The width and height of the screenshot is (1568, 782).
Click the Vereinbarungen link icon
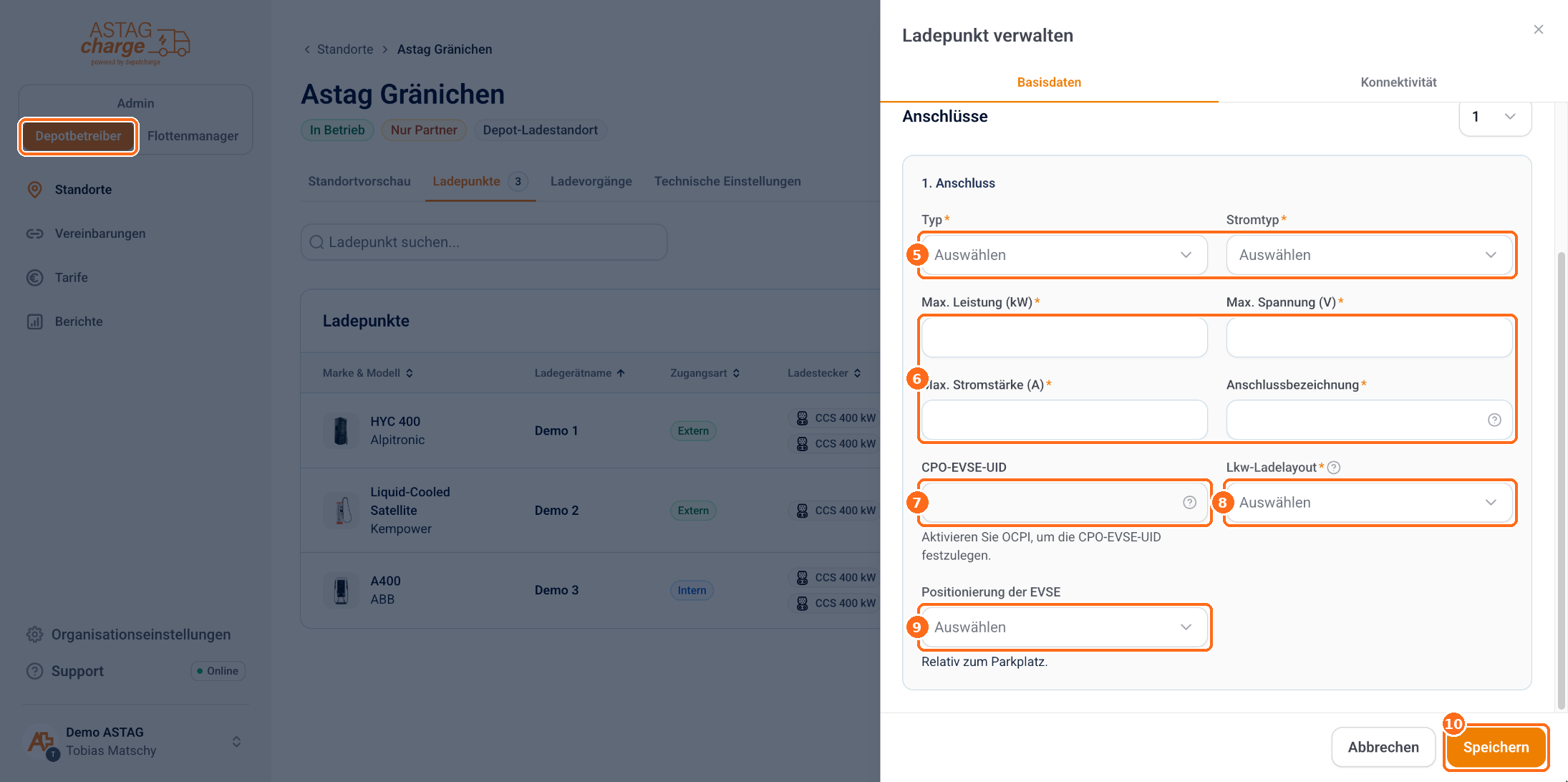click(x=34, y=233)
